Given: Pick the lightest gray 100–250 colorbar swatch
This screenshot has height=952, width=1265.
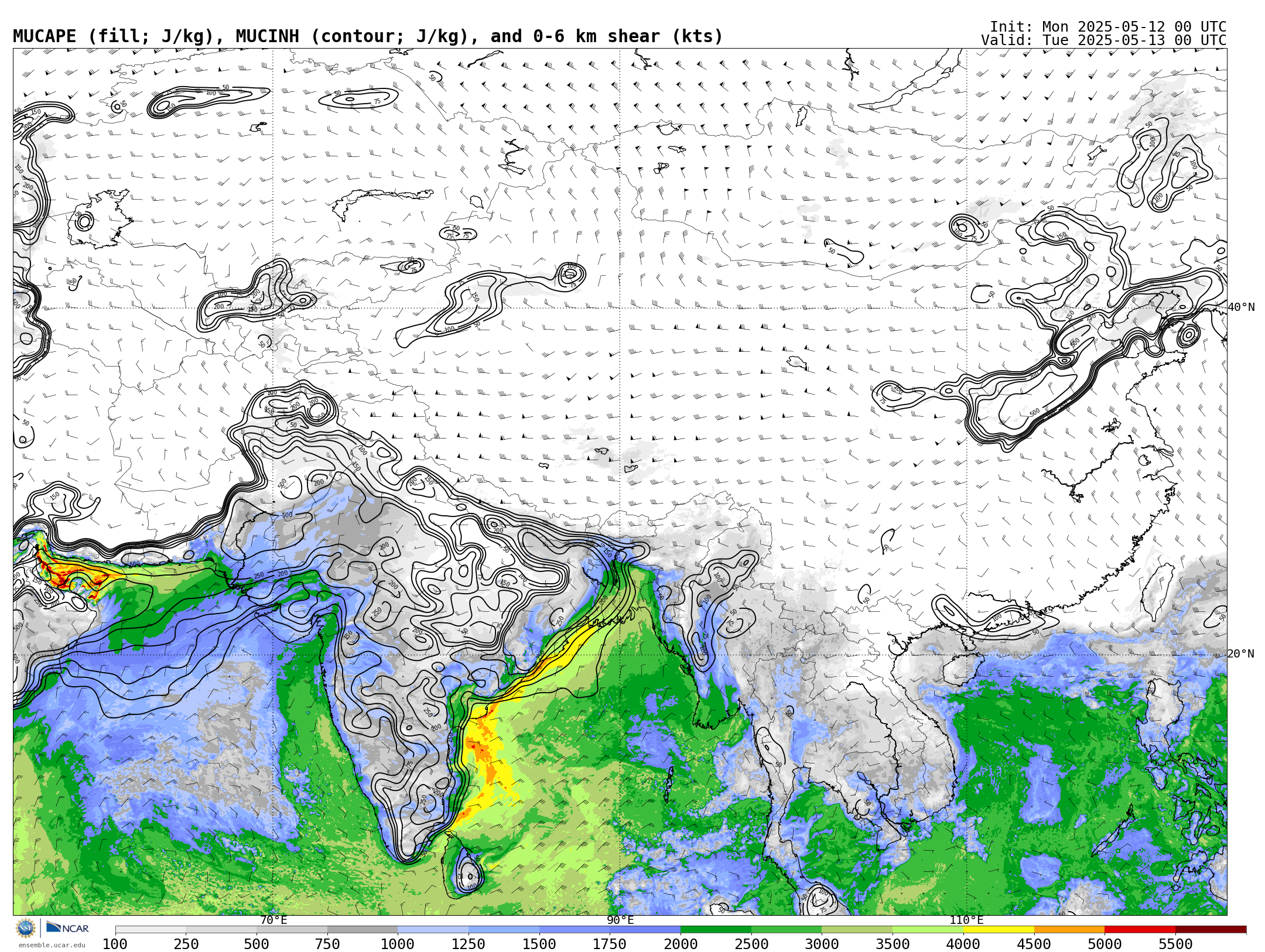Looking at the screenshot, I should pos(151,930).
